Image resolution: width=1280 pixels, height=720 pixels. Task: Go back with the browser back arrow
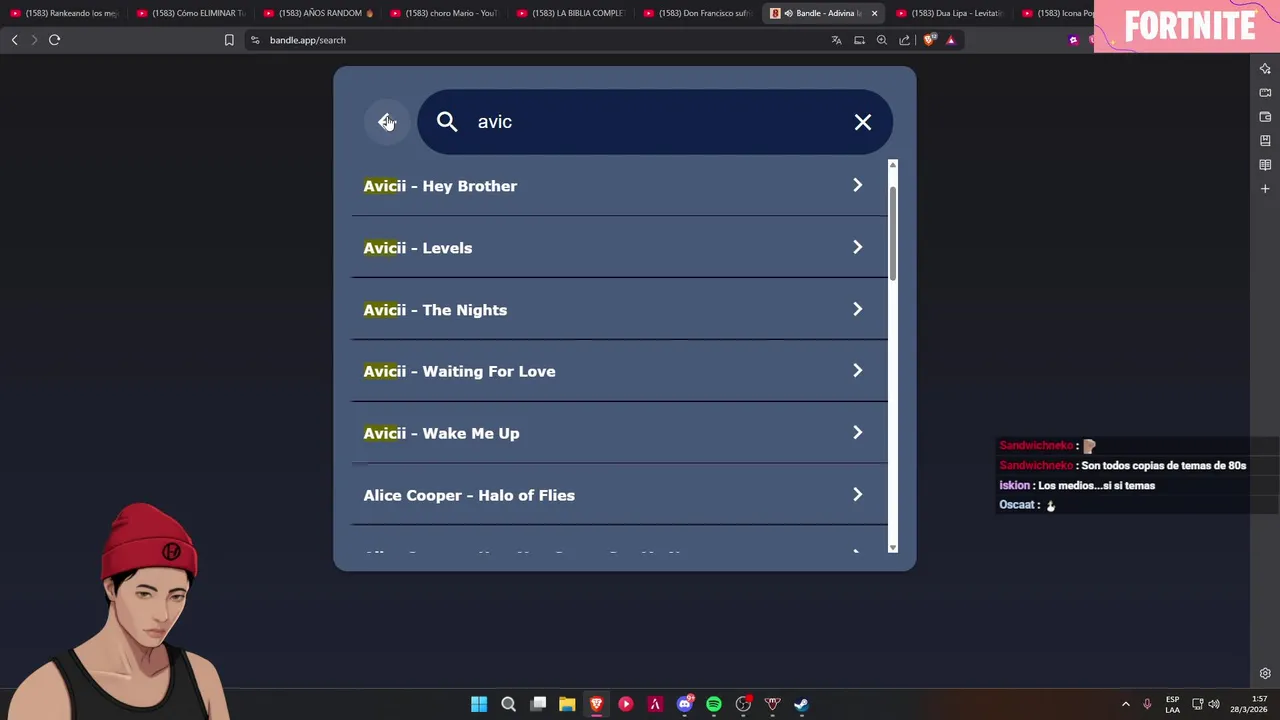14,40
